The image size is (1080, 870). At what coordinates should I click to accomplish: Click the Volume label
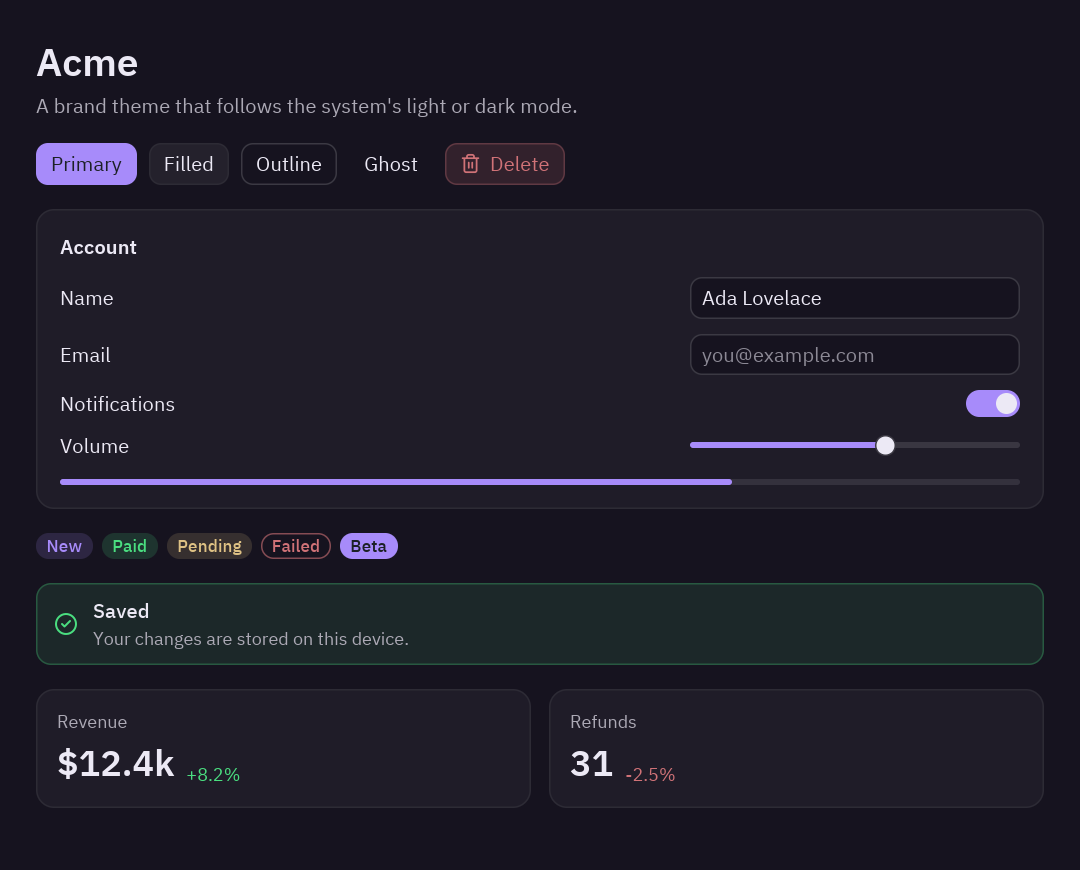94,446
